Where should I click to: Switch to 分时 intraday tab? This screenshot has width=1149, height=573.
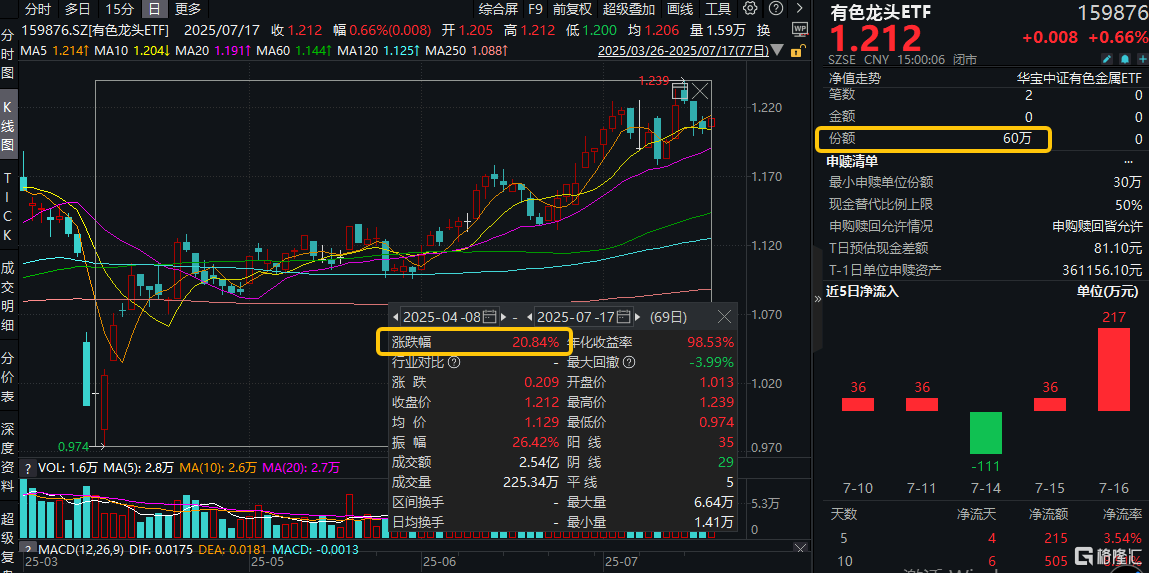pos(38,9)
